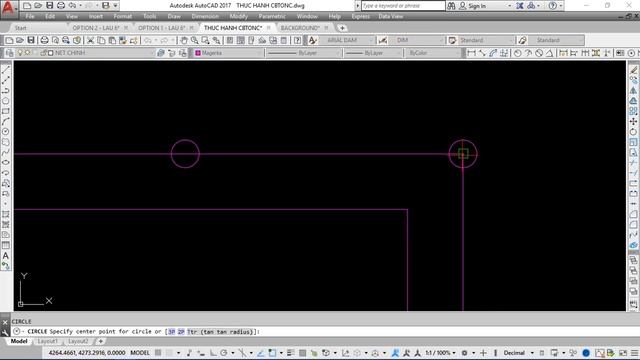
Task: Toggle Object Snap in status bar
Action: (272, 353)
